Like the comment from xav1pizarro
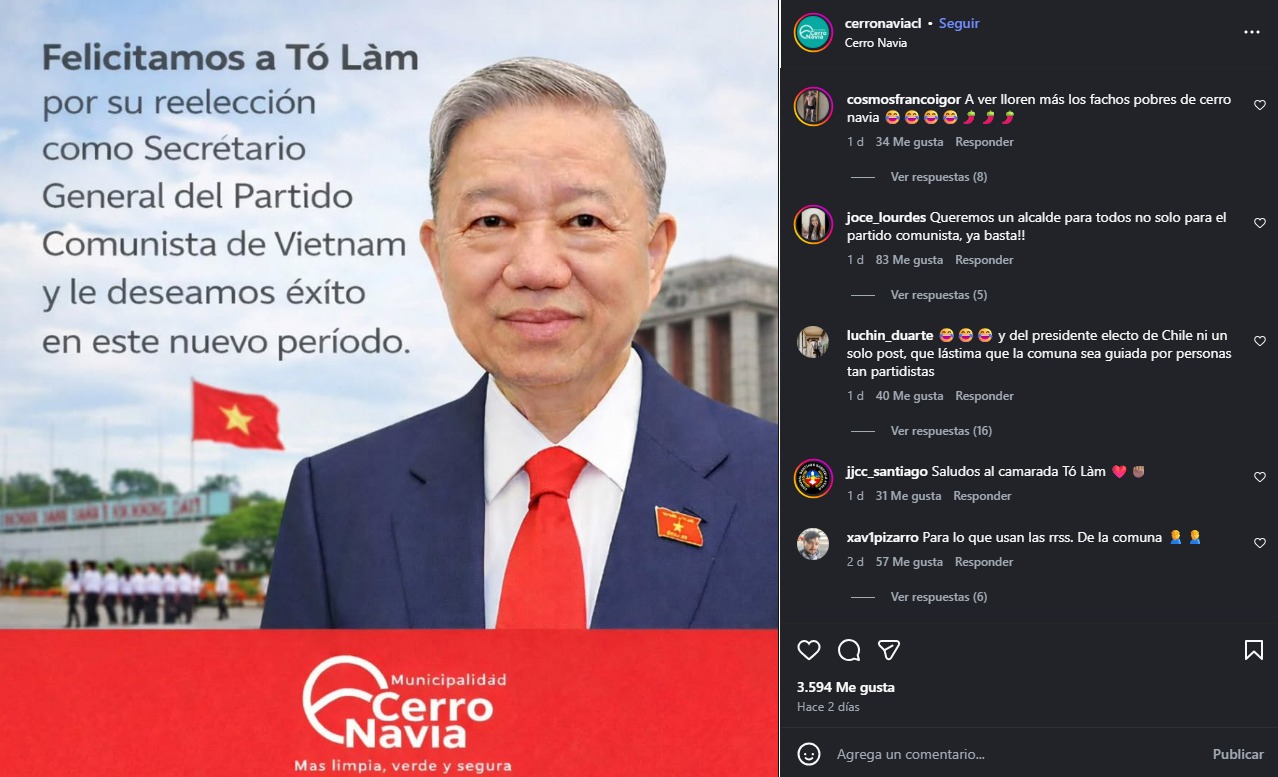Viewport: 1278px width, 777px height. (x=1260, y=543)
